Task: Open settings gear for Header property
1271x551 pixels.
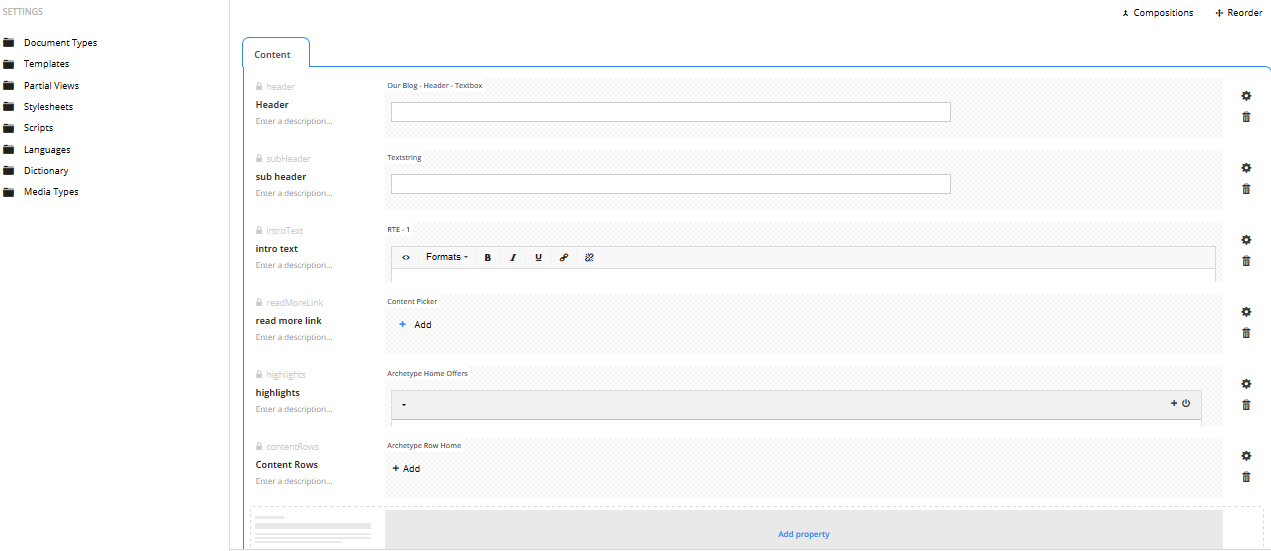Action: (1246, 96)
